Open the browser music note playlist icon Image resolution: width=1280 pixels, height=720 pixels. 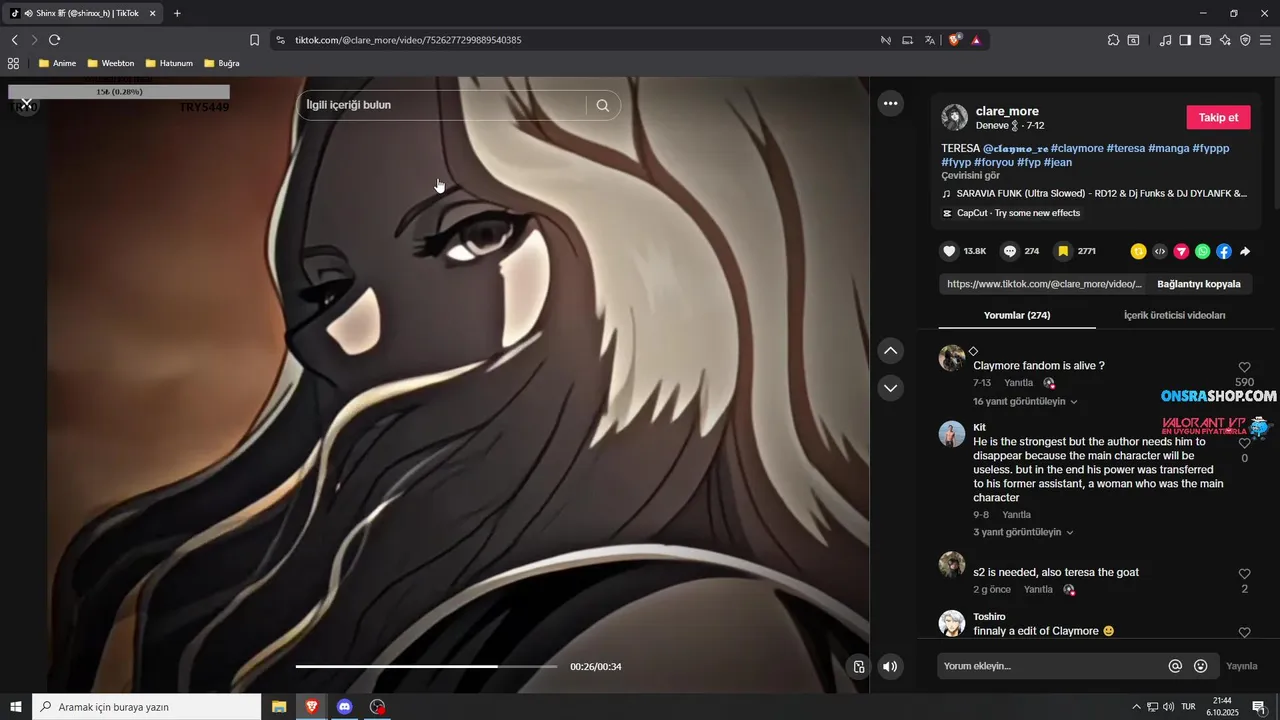pos(1165,40)
